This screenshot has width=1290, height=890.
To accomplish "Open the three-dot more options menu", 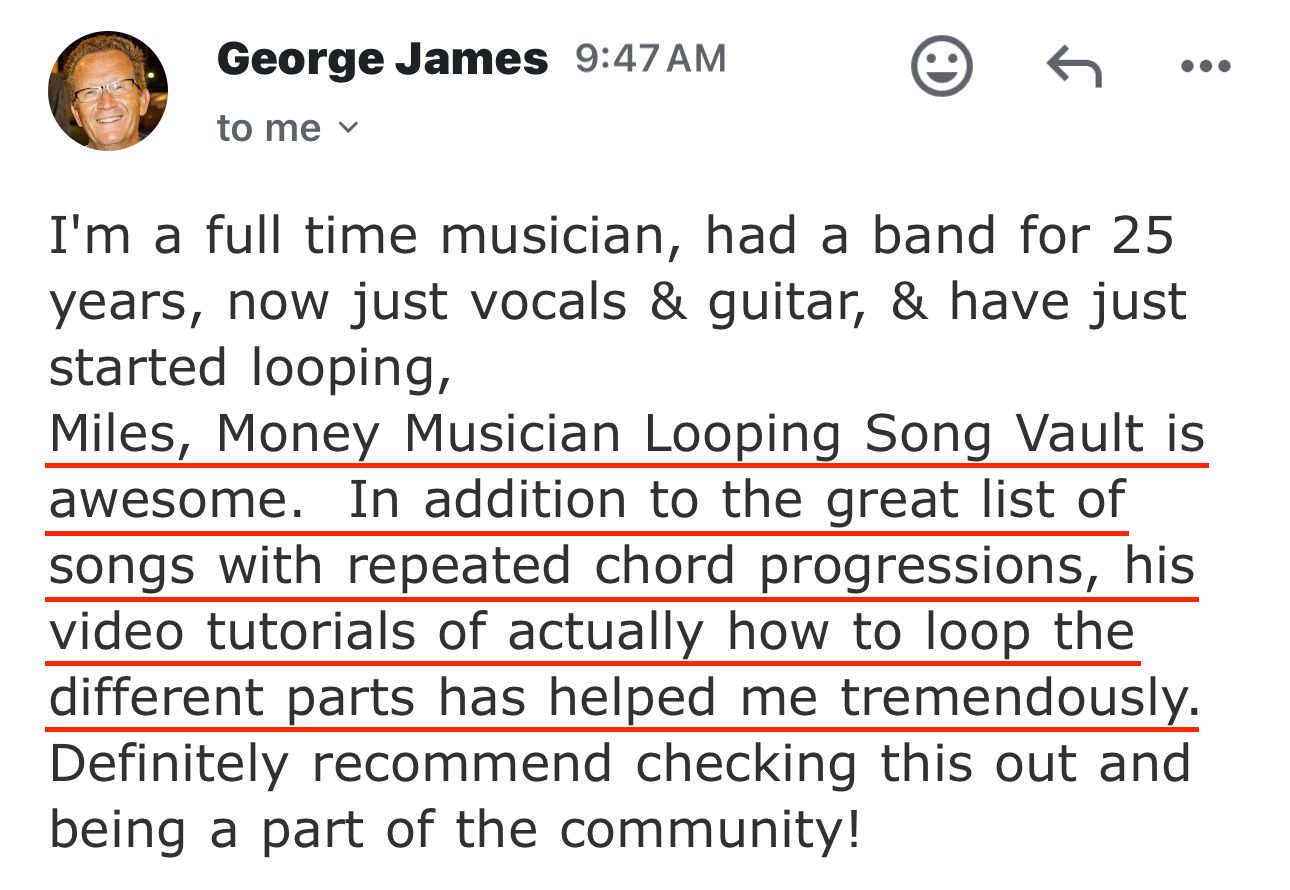I will pyautogui.click(x=1205, y=67).
